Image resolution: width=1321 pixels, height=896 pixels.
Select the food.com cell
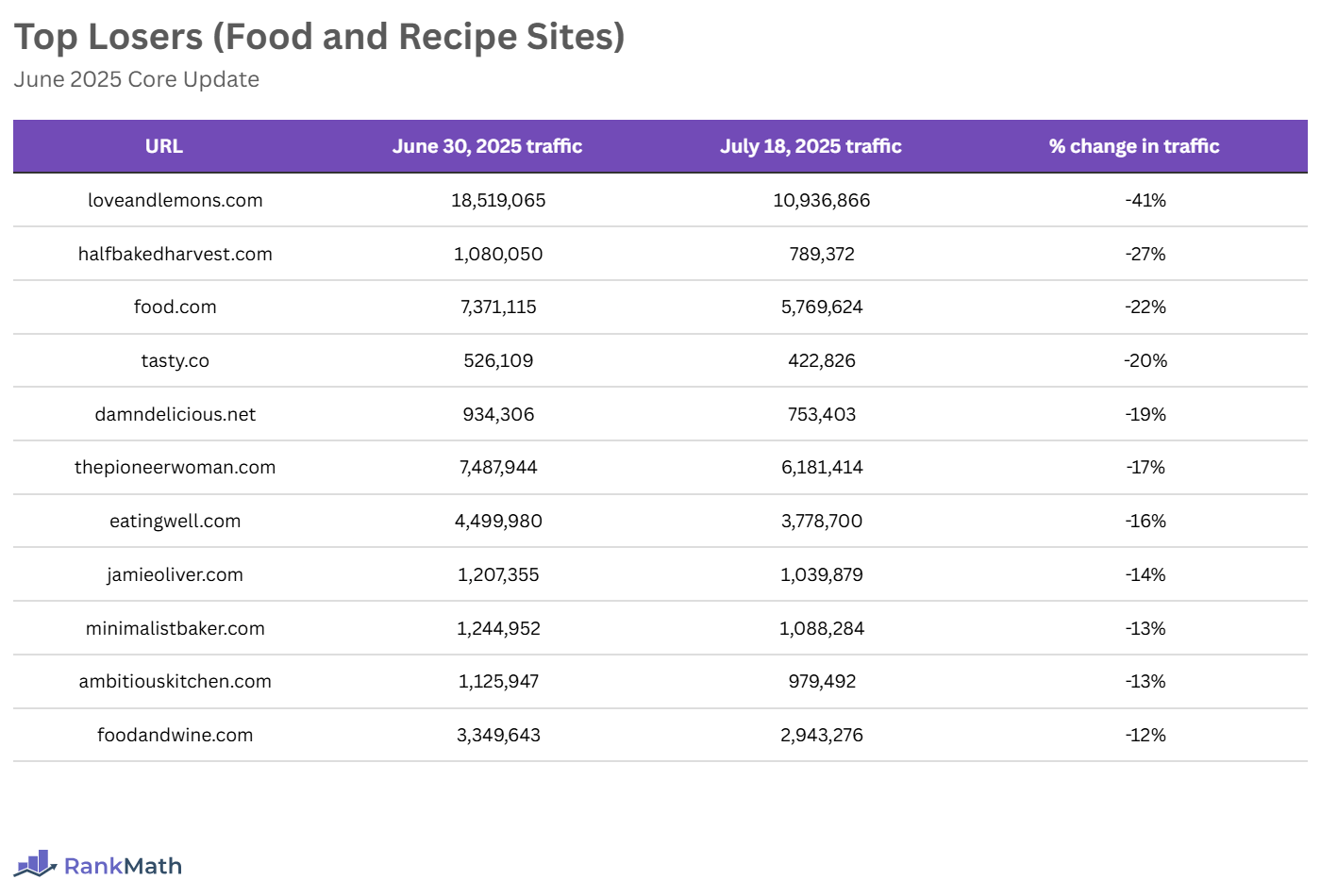pos(176,307)
